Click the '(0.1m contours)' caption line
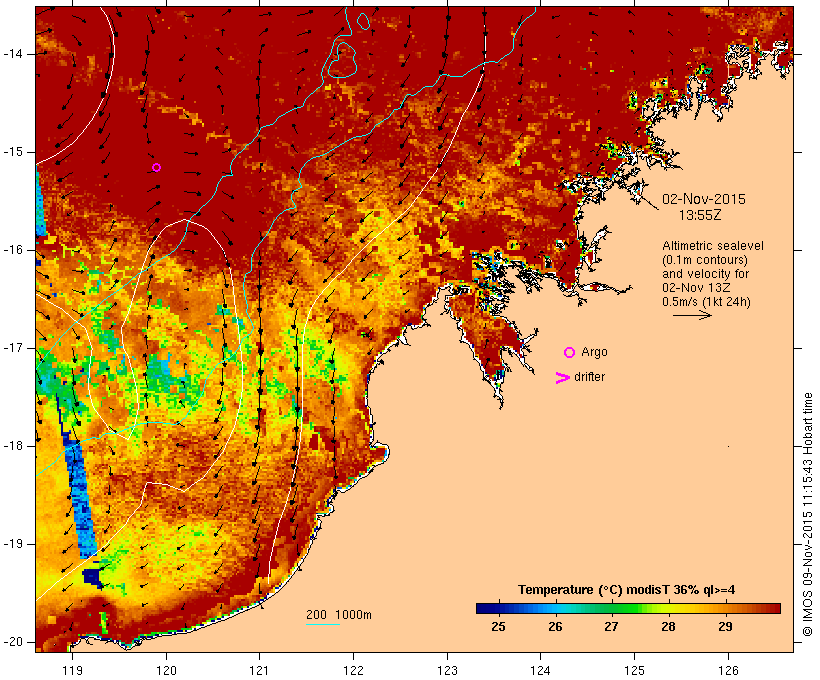 point(705,260)
